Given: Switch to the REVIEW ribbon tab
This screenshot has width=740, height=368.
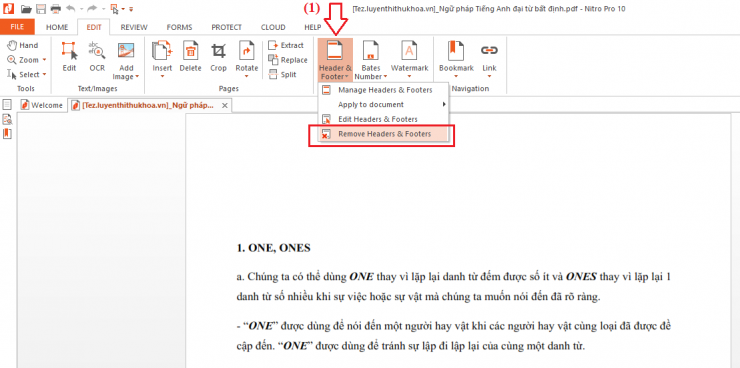Looking at the screenshot, I should (134, 27).
